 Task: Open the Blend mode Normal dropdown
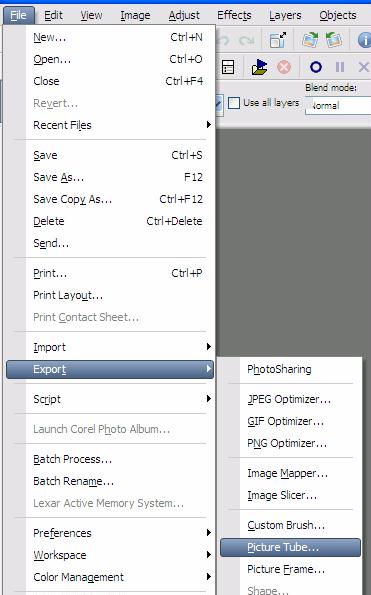point(338,105)
